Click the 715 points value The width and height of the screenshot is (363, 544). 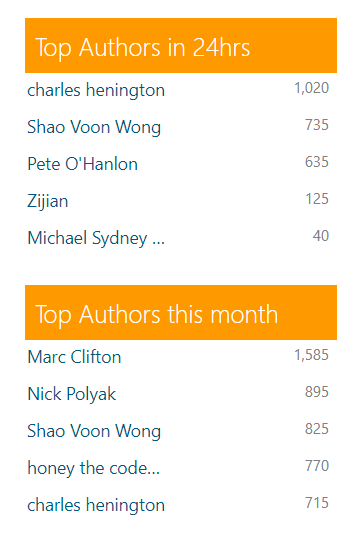(x=317, y=503)
